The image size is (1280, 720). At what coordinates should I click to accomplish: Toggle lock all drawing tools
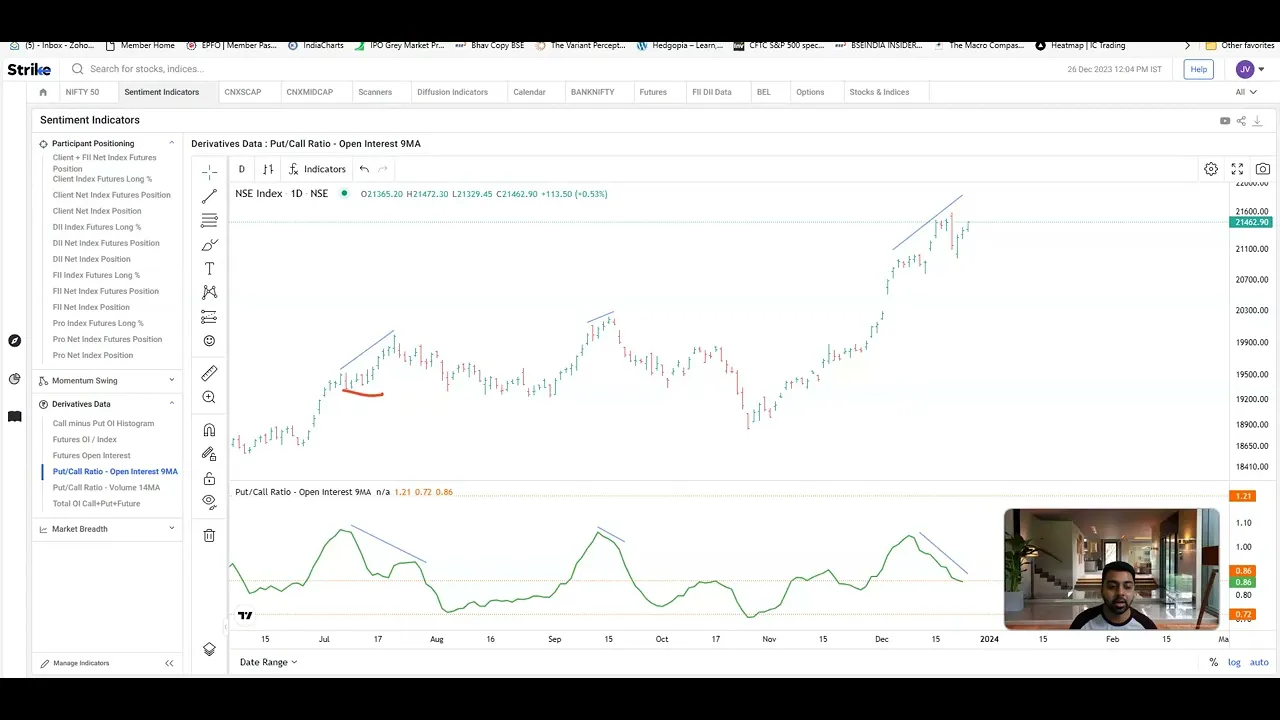pyautogui.click(x=209, y=478)
